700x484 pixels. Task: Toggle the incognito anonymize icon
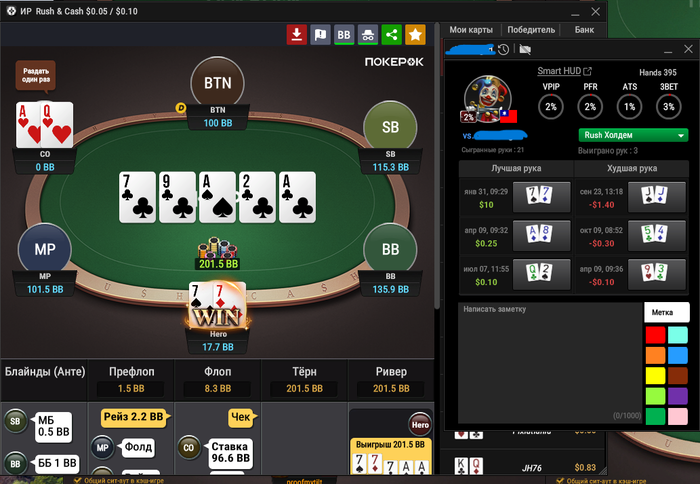(x=368, y=34)
